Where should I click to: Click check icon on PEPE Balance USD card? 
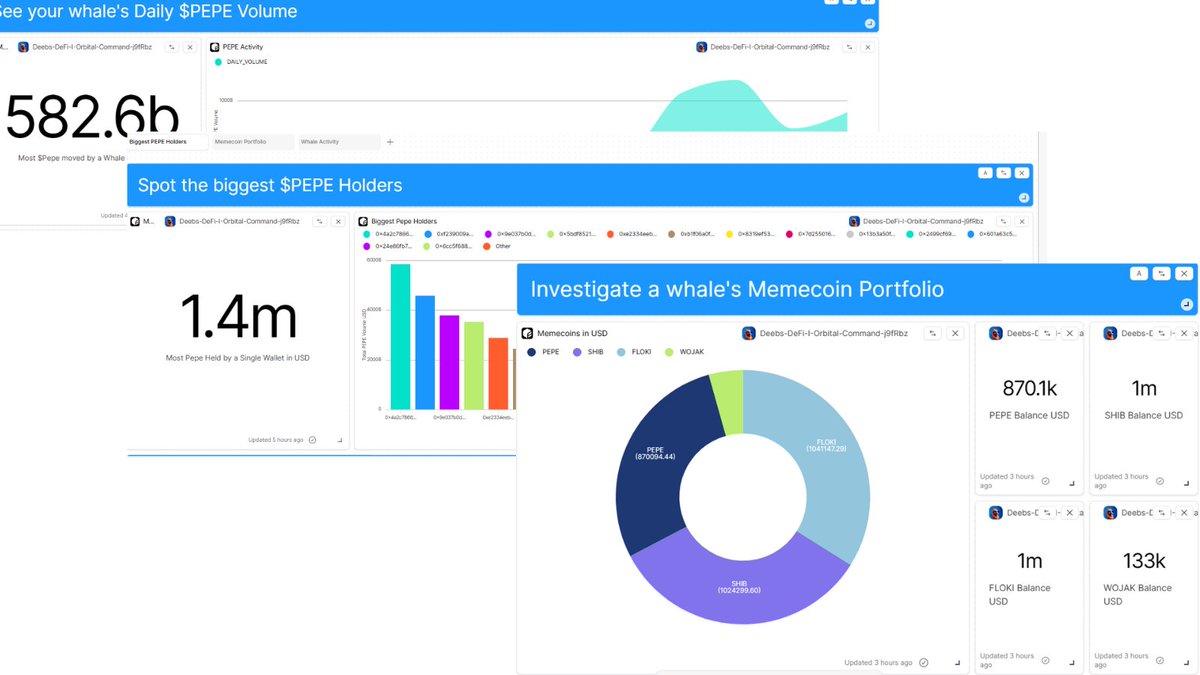click(x=1046, y=481)
